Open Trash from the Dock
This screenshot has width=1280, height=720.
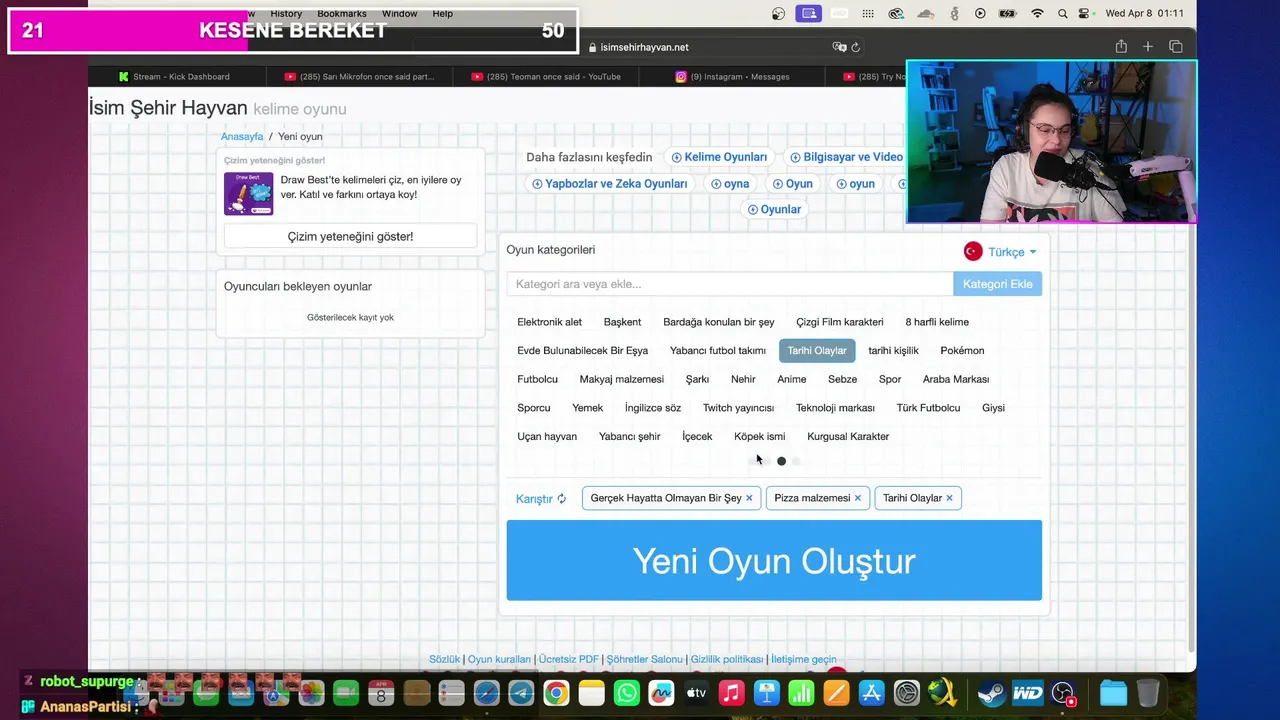(x=1148, y=693)
